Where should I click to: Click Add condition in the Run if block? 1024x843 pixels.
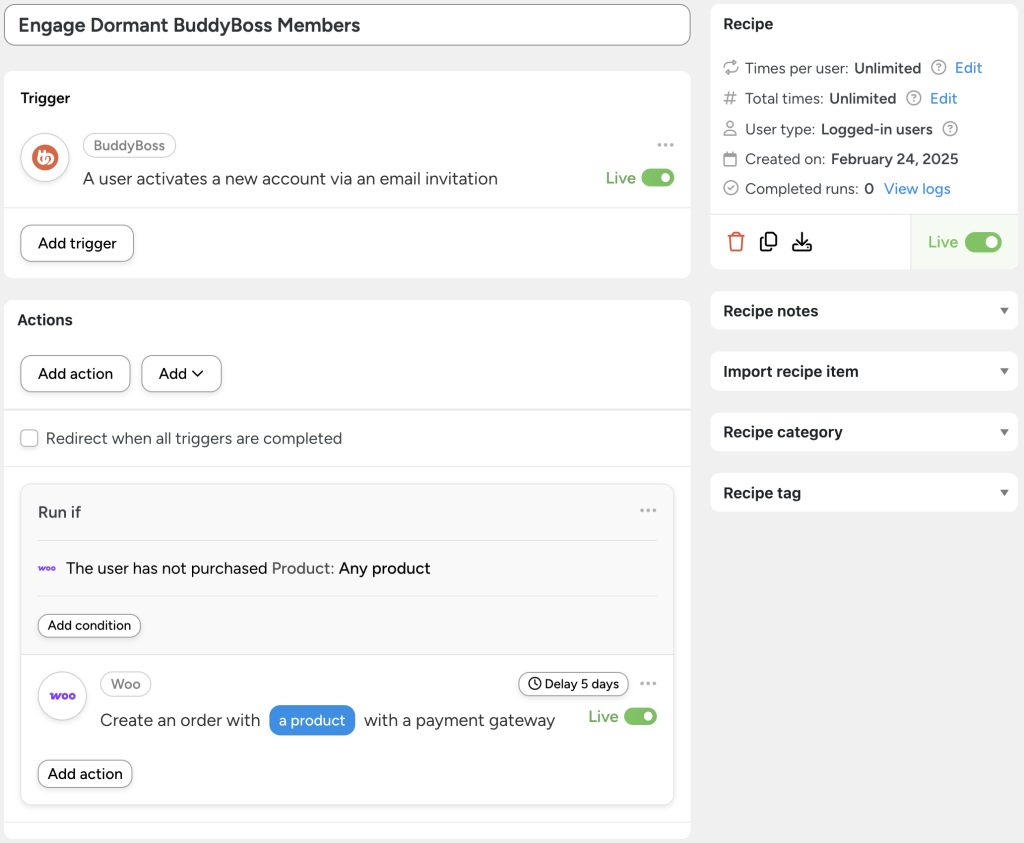pyautogui.click(x=89, y=625)
